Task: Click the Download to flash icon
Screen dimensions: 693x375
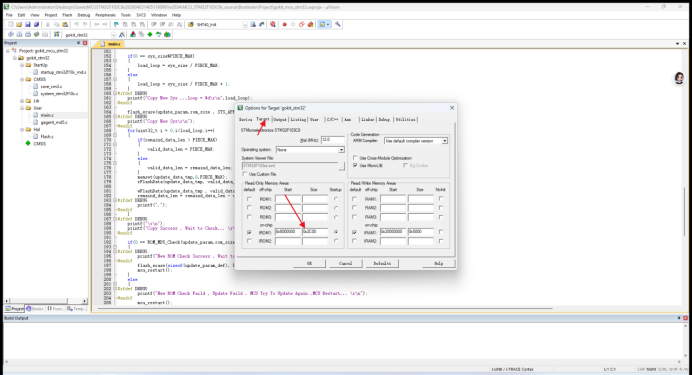Action: click(x=57, y=34)
